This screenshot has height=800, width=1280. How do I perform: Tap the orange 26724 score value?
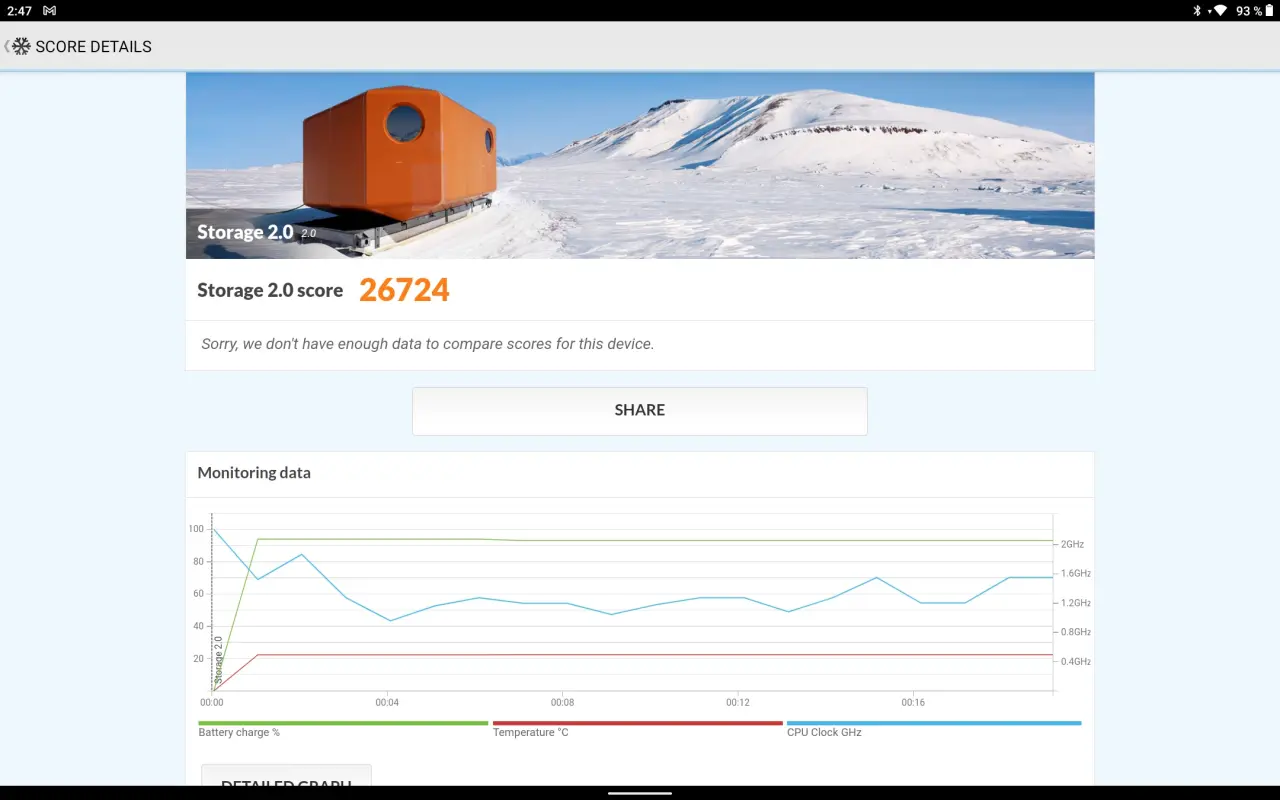point(404,290)
